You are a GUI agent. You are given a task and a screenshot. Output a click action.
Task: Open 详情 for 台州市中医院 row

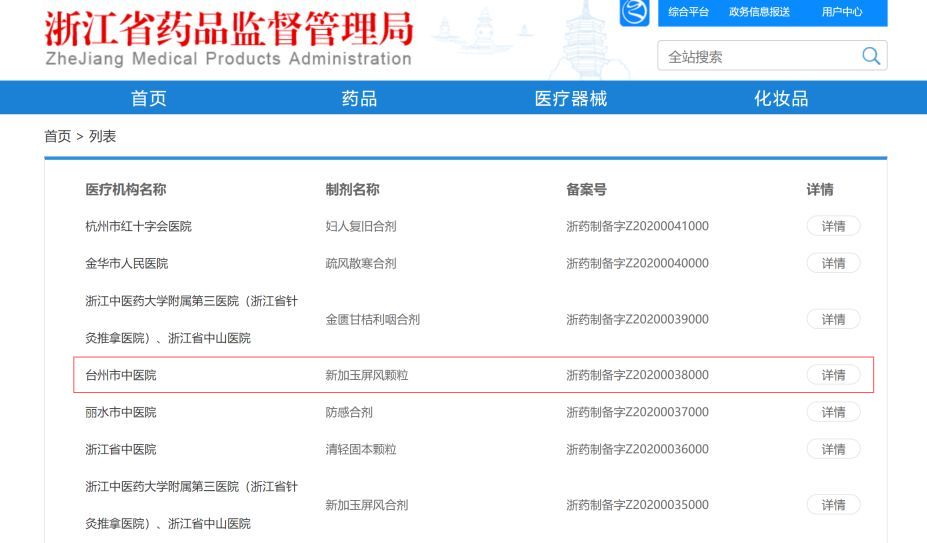tap(833, 375)
